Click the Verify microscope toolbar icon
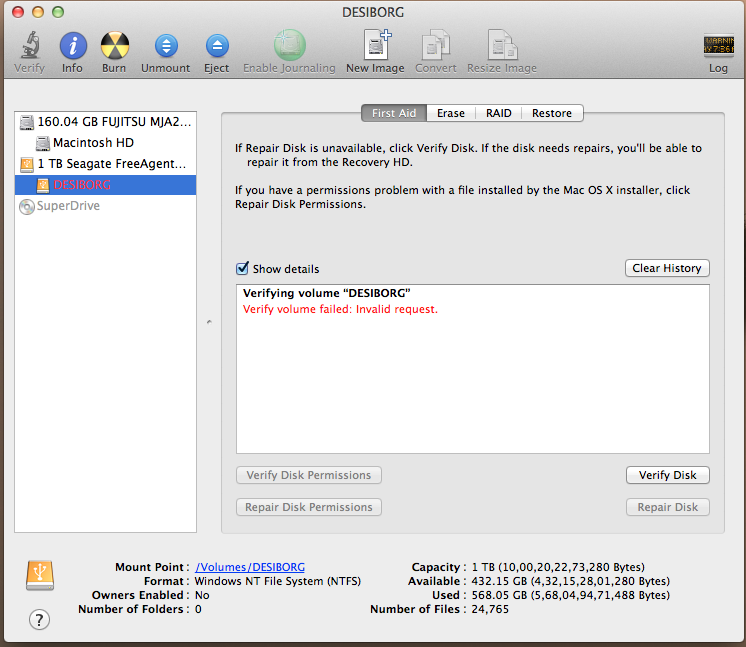 tap(30, 45)
